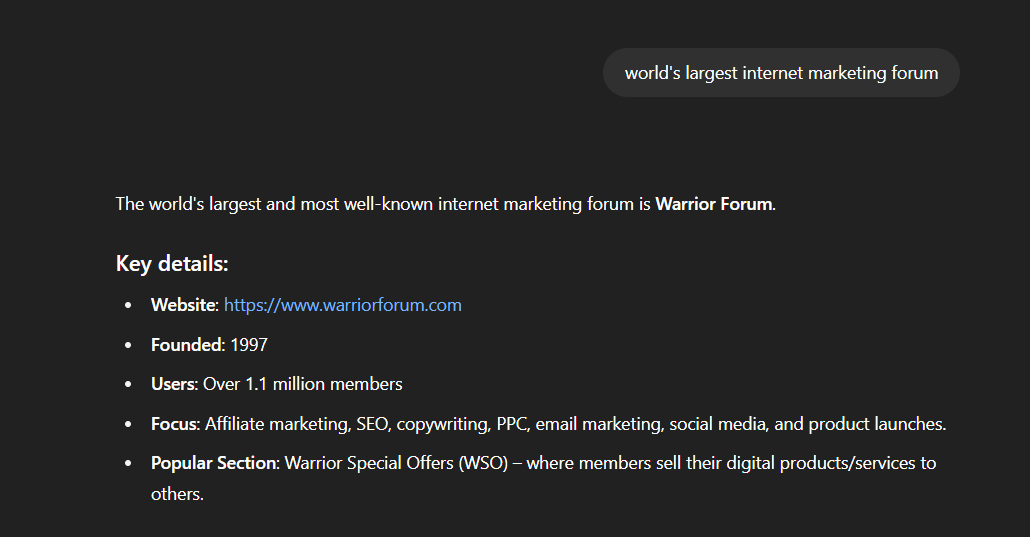This screenshot has width=1030, height=537.
Task: Open the warriorforum.com website link
Action: [x=342, y=305]
